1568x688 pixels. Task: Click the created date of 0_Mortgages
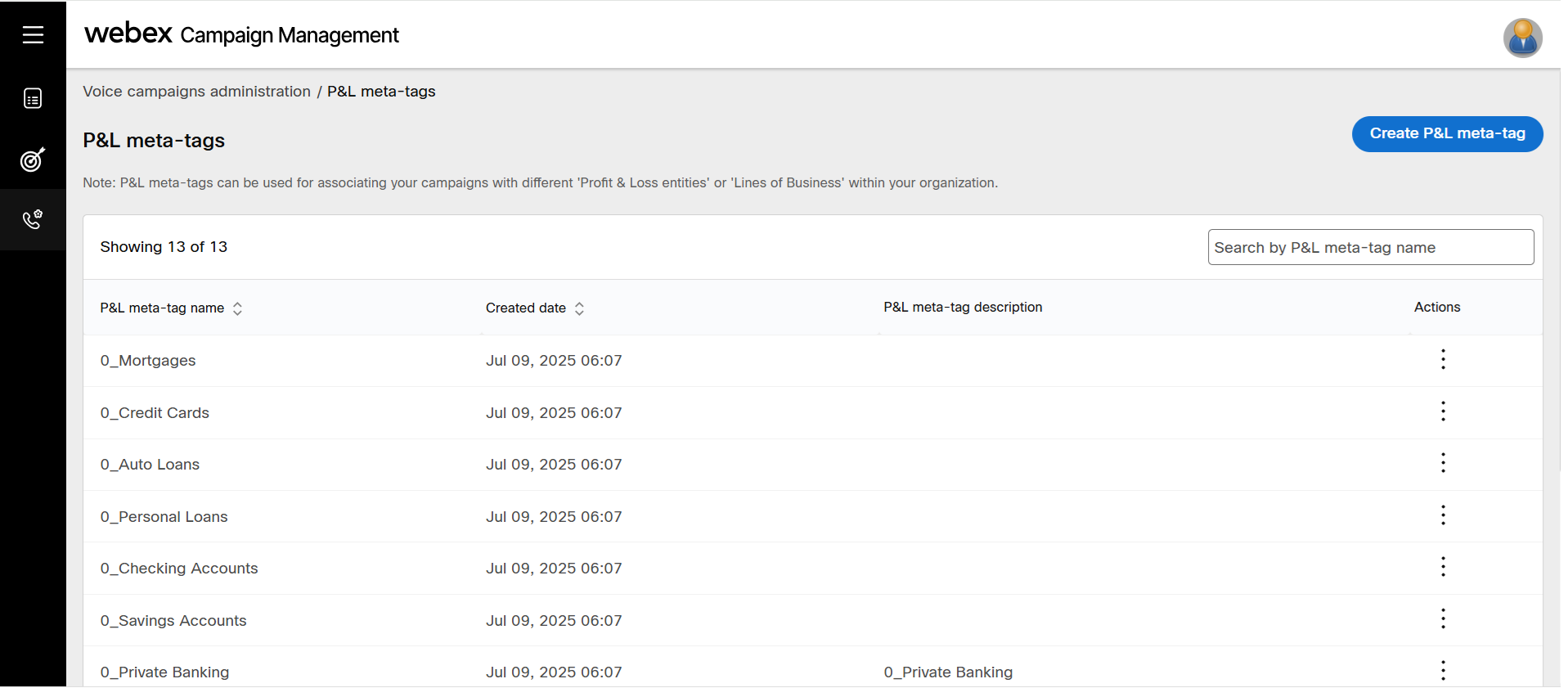point(554,361)
